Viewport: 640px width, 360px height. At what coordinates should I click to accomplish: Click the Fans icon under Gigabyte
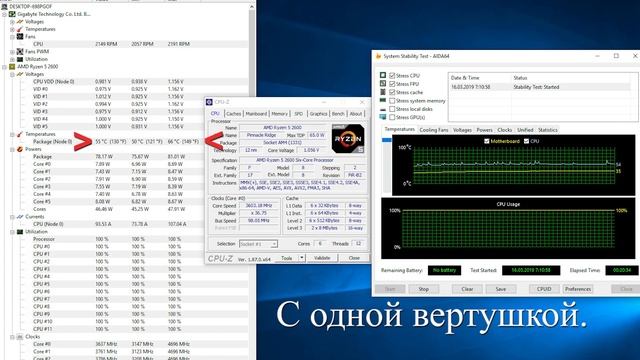(x=20, y=36)
